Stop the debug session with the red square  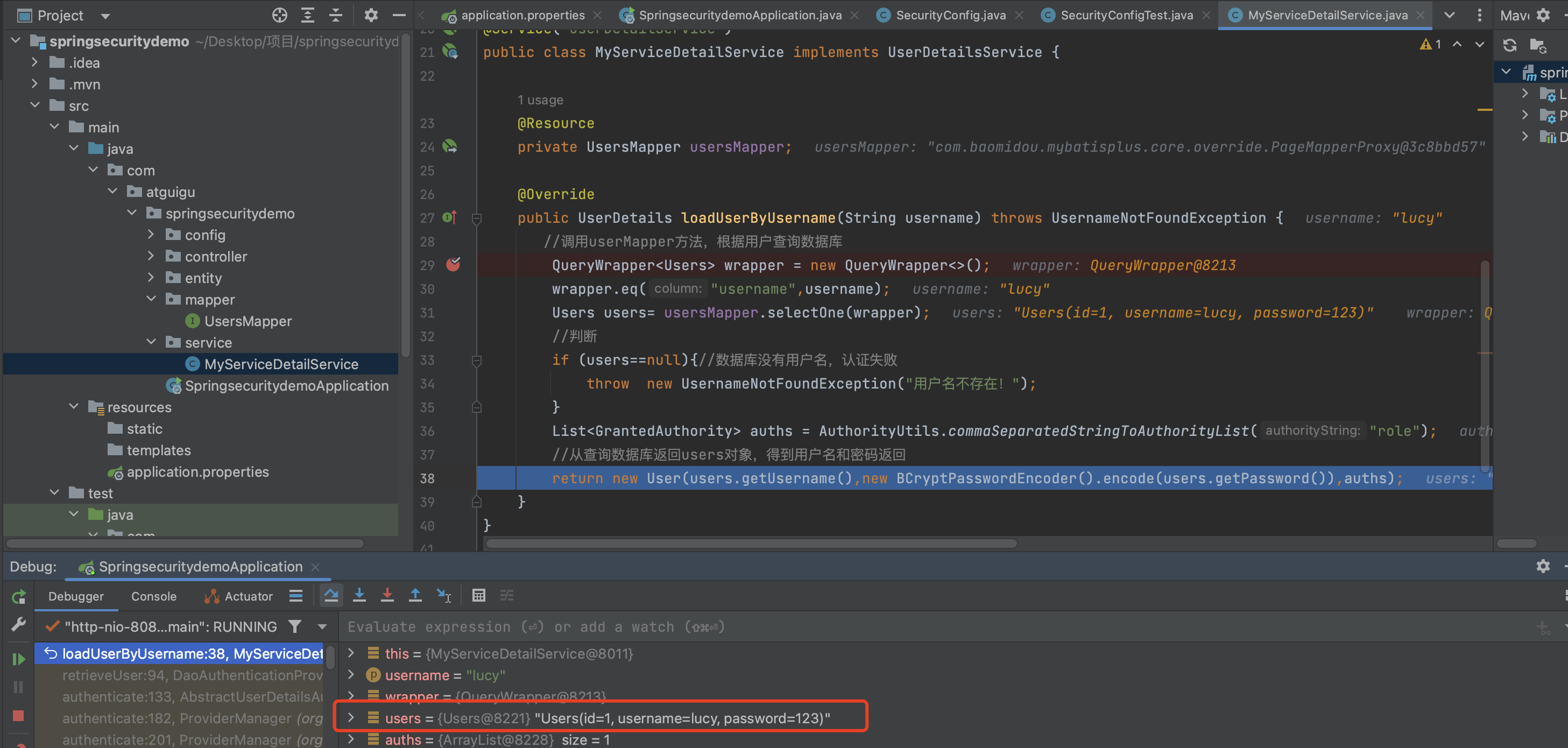pos(18,716)
